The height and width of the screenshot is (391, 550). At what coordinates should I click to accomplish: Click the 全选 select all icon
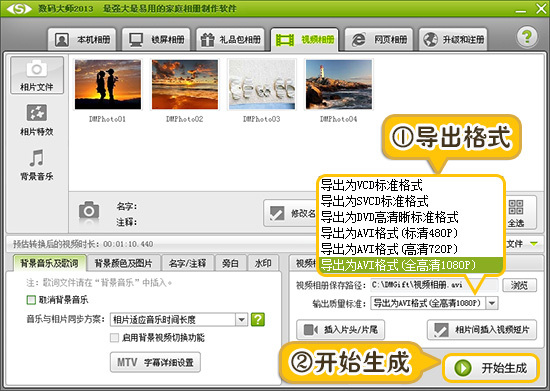[x=516, y=213]
